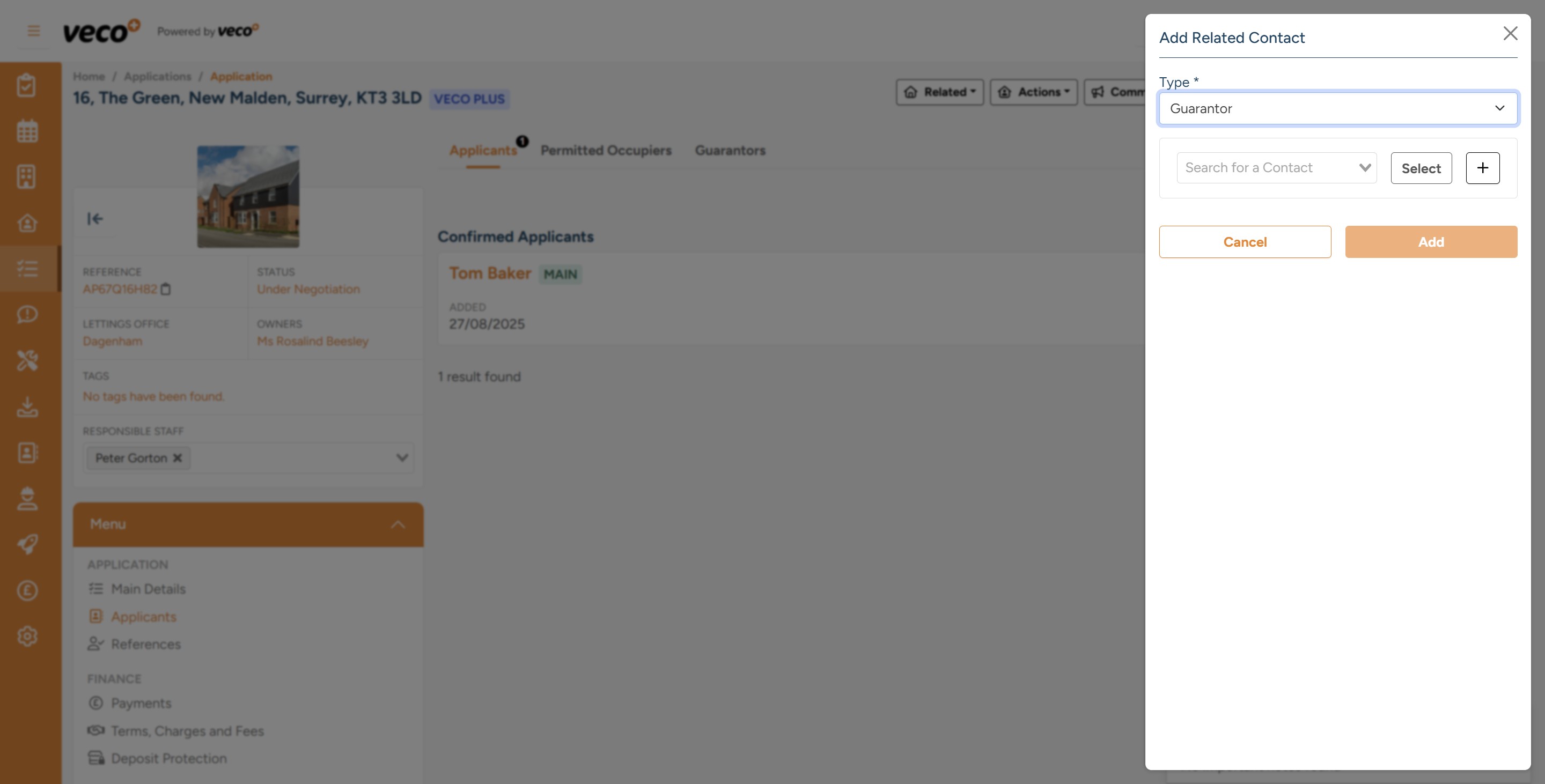Screen dimensions: 1545x784
Task: Open the contact card icon in sidebar
Action: pyautogui.click(x=27, y=453)
